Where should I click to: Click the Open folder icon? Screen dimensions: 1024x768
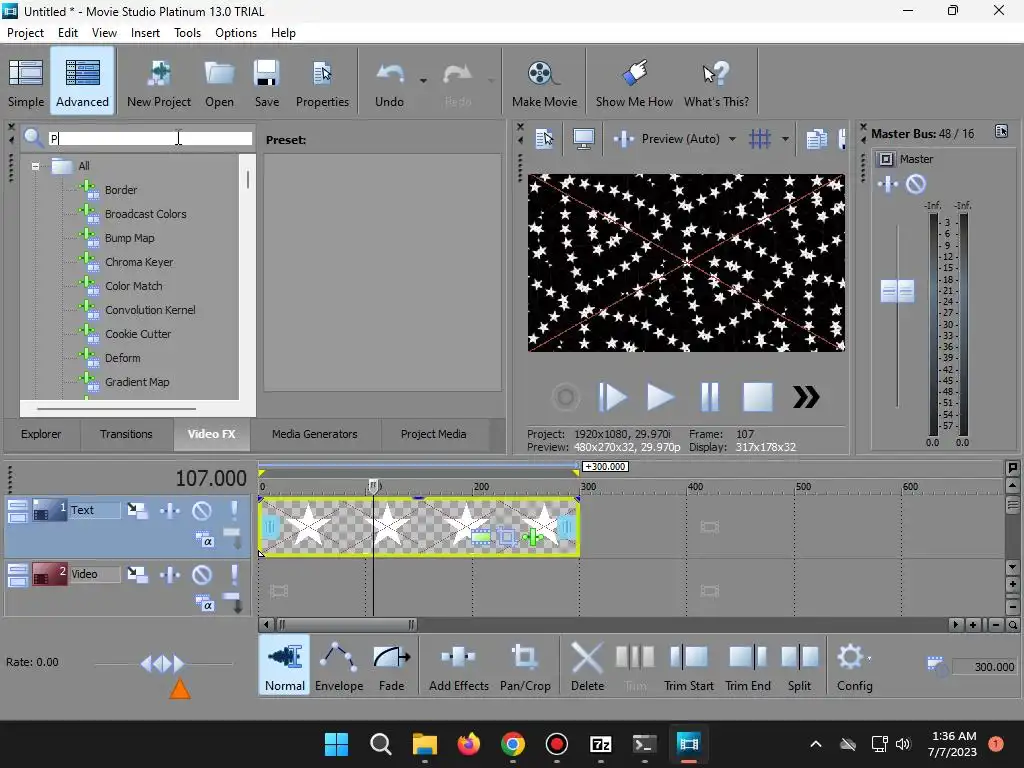[219, 82]
